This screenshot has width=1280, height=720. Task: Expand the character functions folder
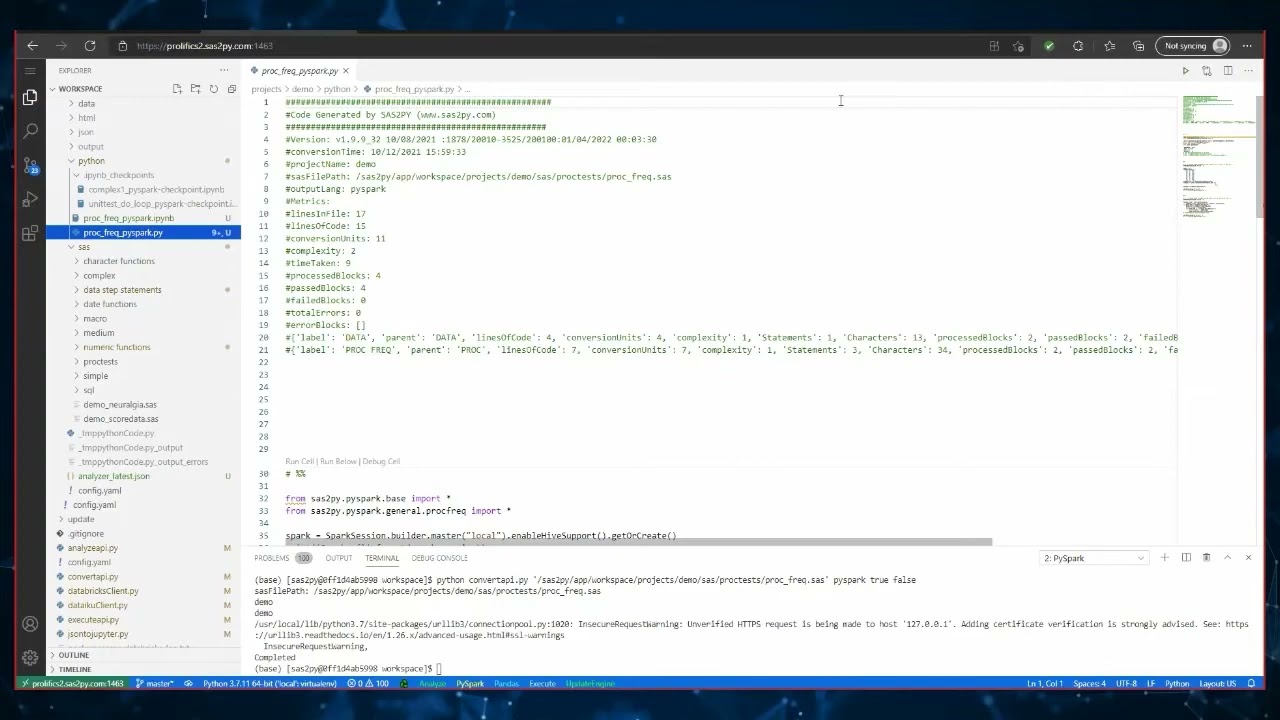tap(119, 261)
